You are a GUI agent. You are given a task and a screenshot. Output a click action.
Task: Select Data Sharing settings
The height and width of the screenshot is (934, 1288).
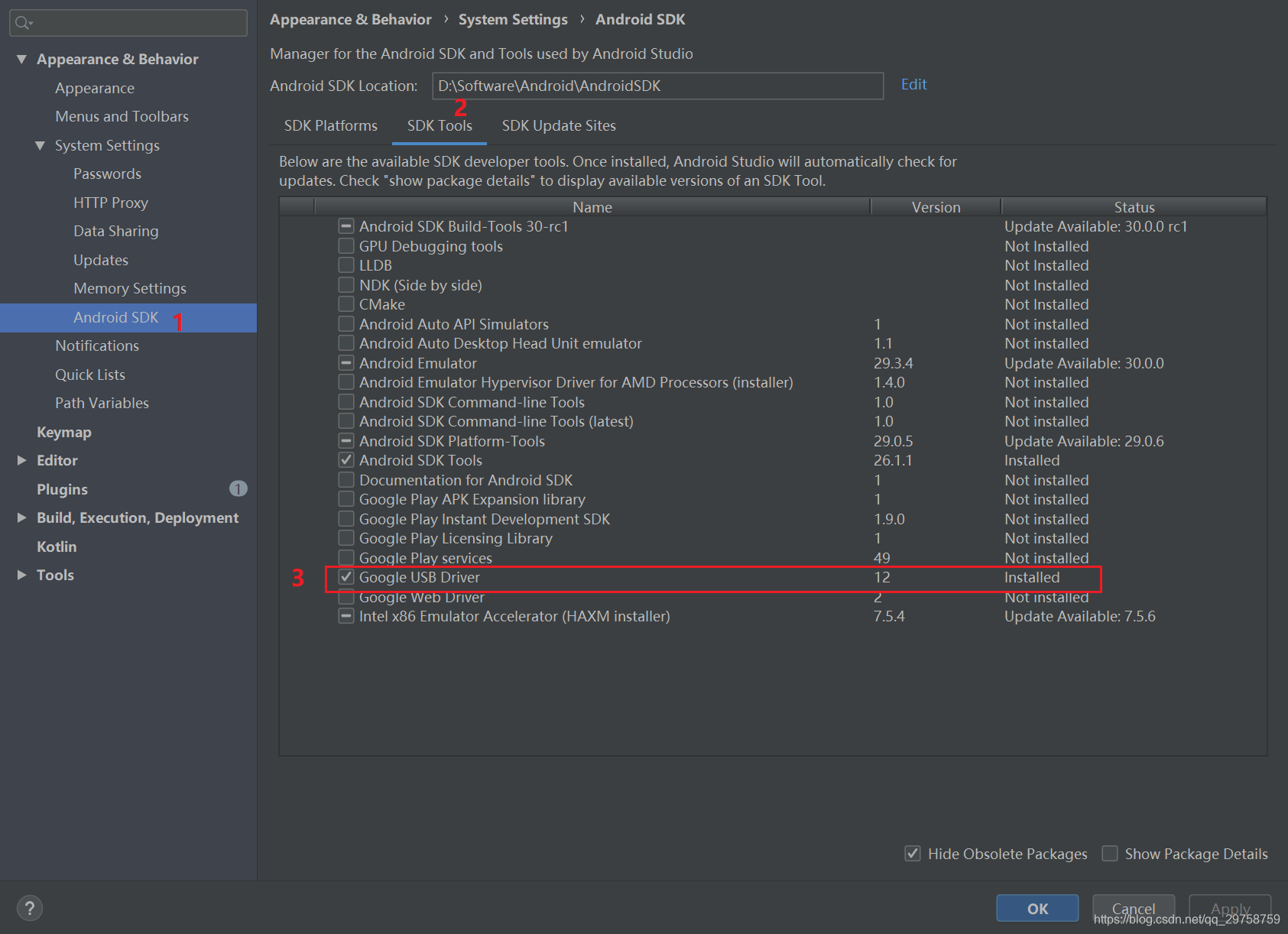(x=116, y=231)
